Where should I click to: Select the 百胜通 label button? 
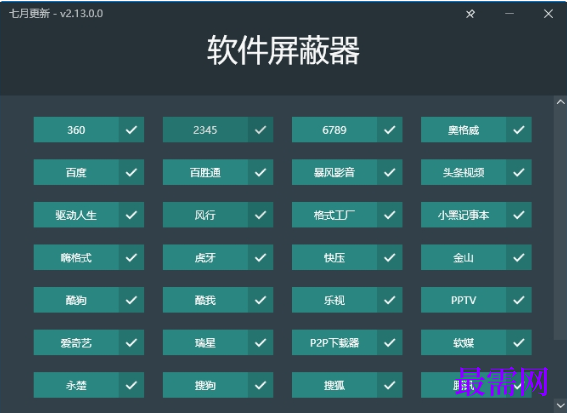205,172
